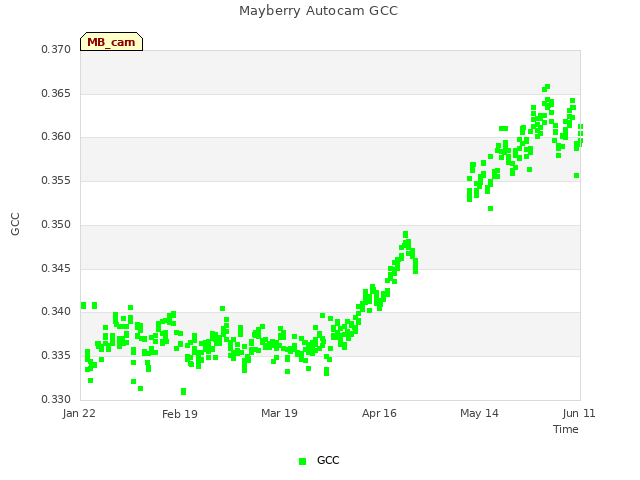Click the May 14 x-axis label
Viewport: 640px width, 480px height.
point(479,413)
